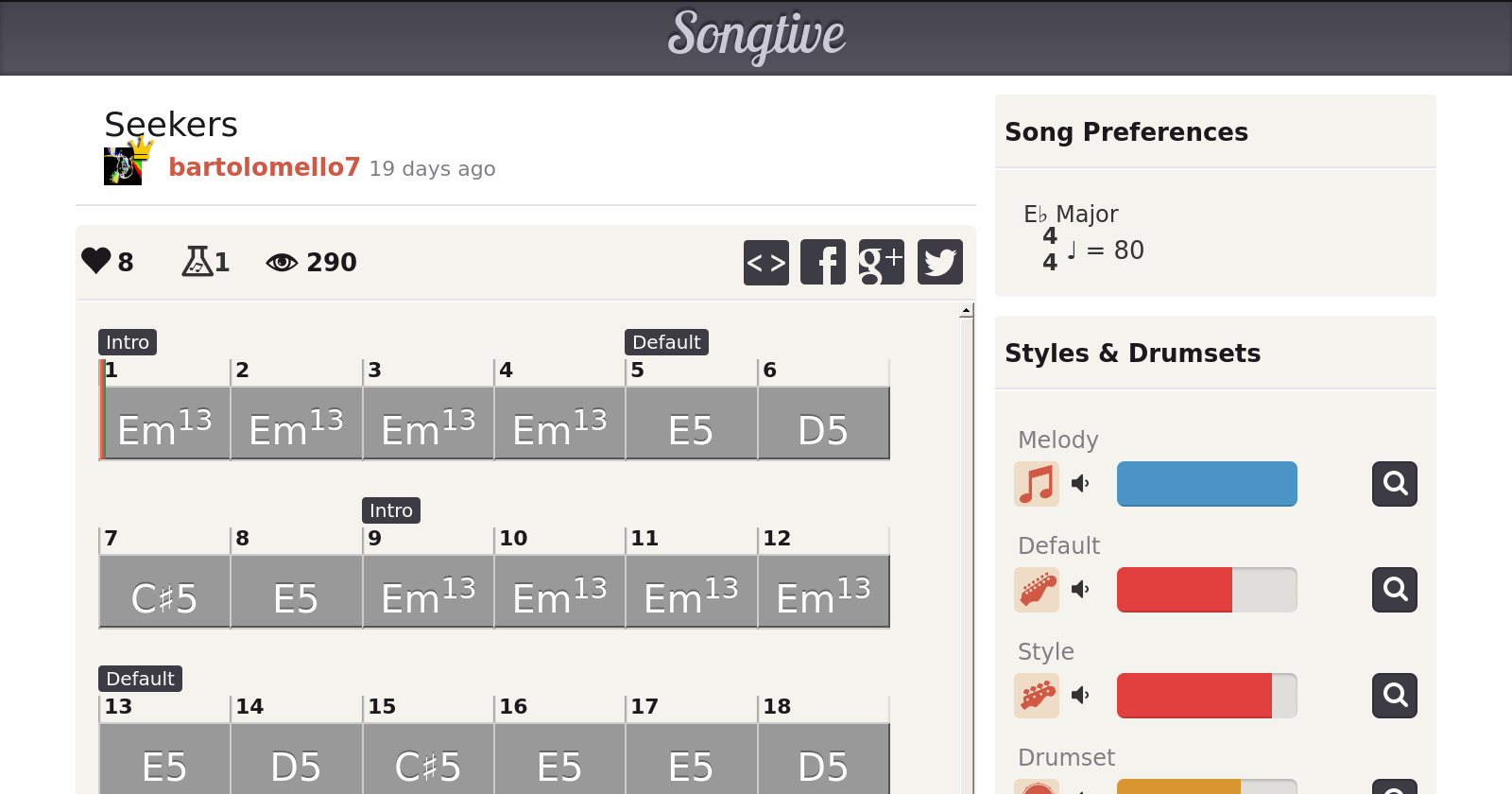
Task: Mute the Melody track speaker
Action: pyautogui.click(x=1080, y=484)
